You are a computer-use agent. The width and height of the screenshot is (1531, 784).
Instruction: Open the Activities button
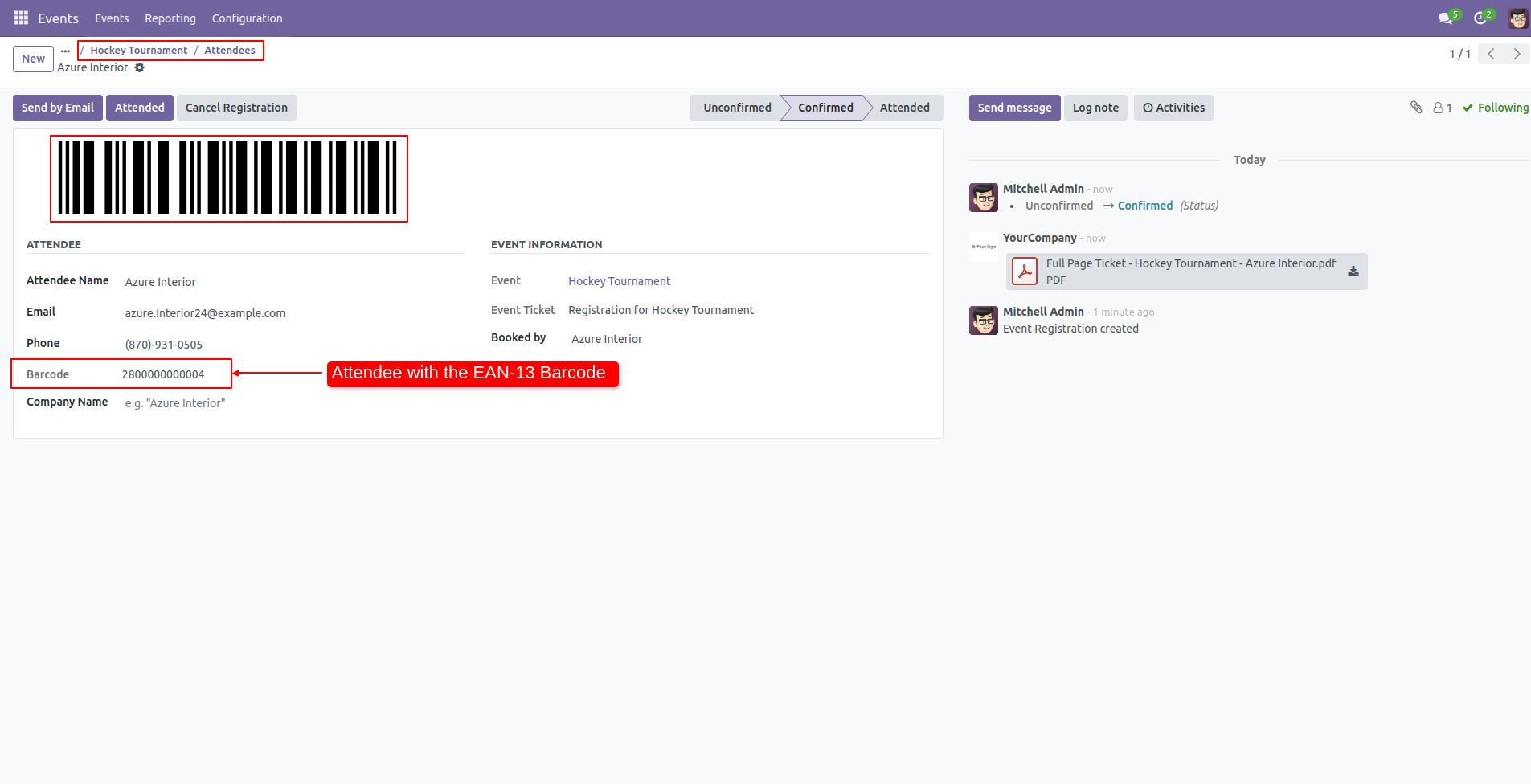click(1173, 108)
